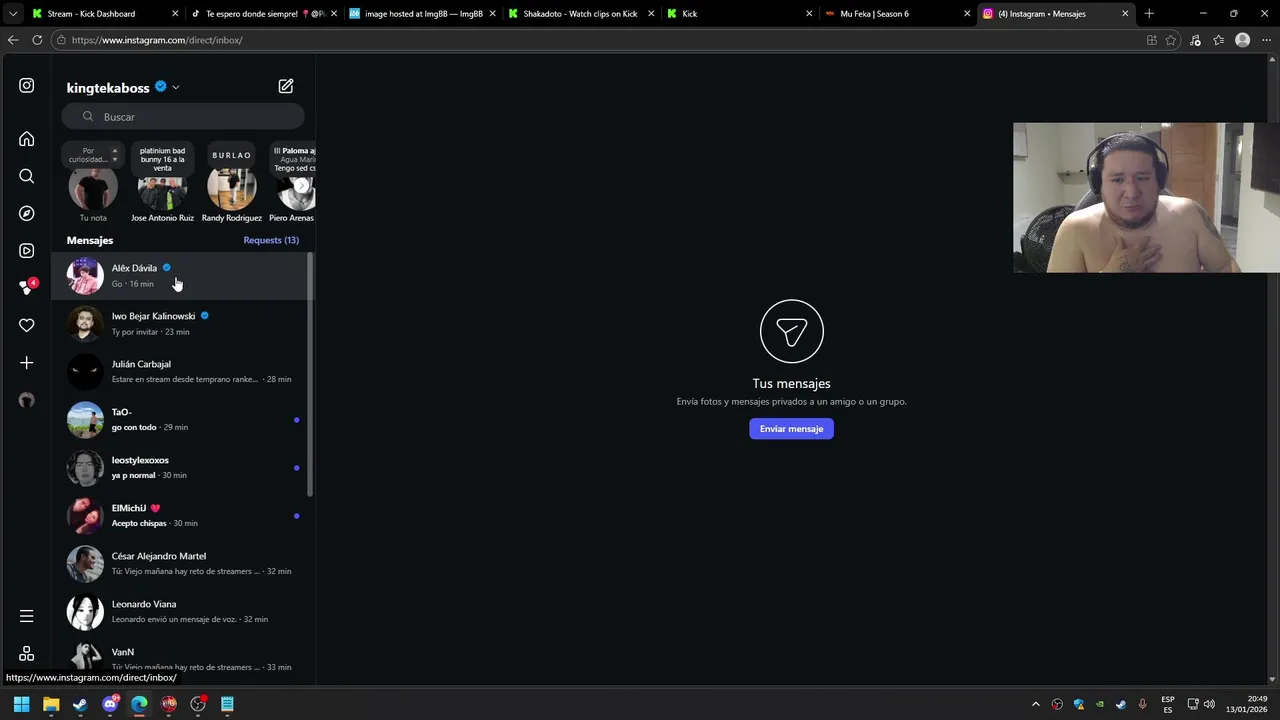Click the message list scrollbar

point(310,375)
